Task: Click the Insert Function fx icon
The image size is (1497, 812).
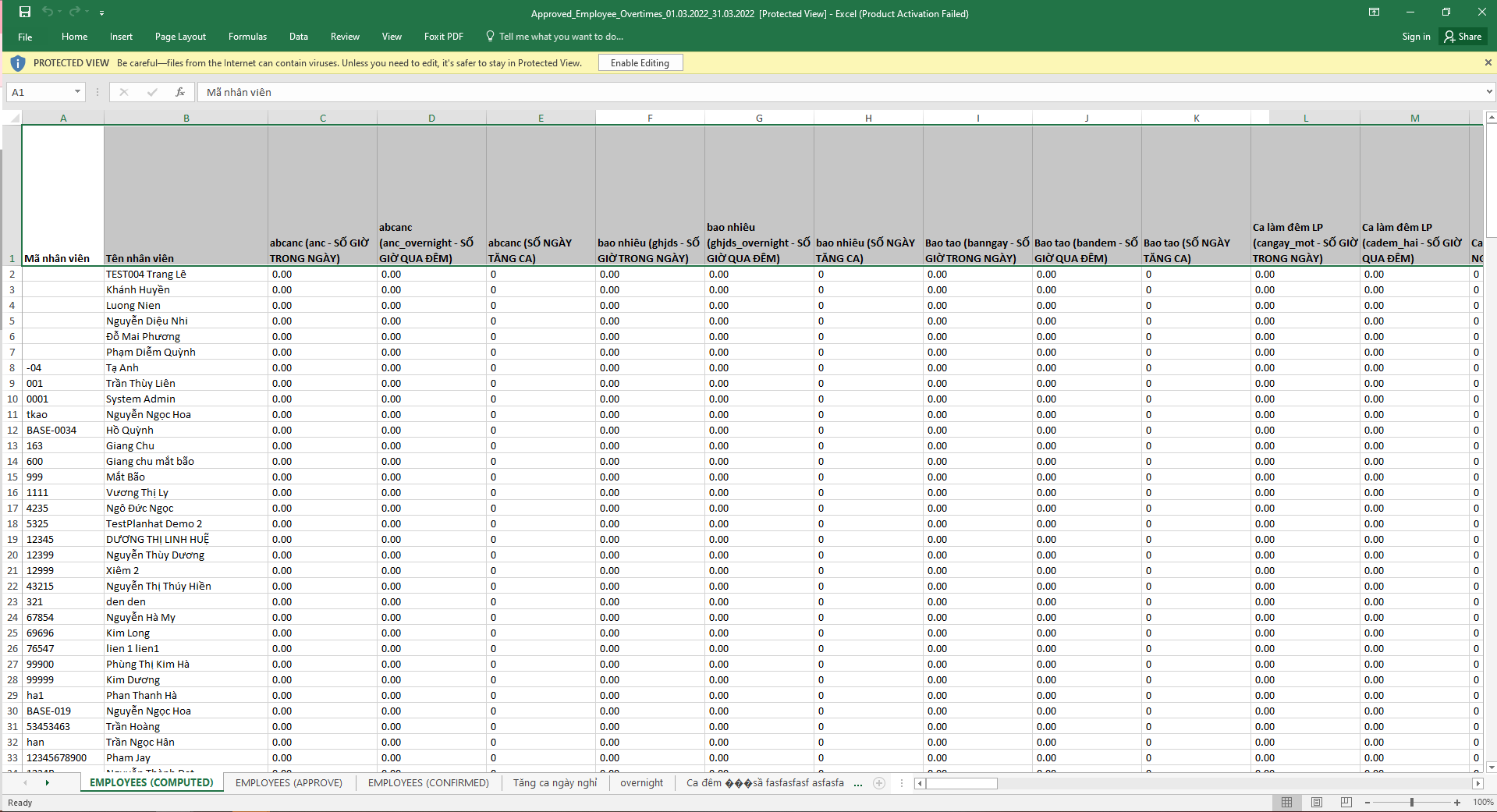Action: pyautogui.click(x=180, y=92)
